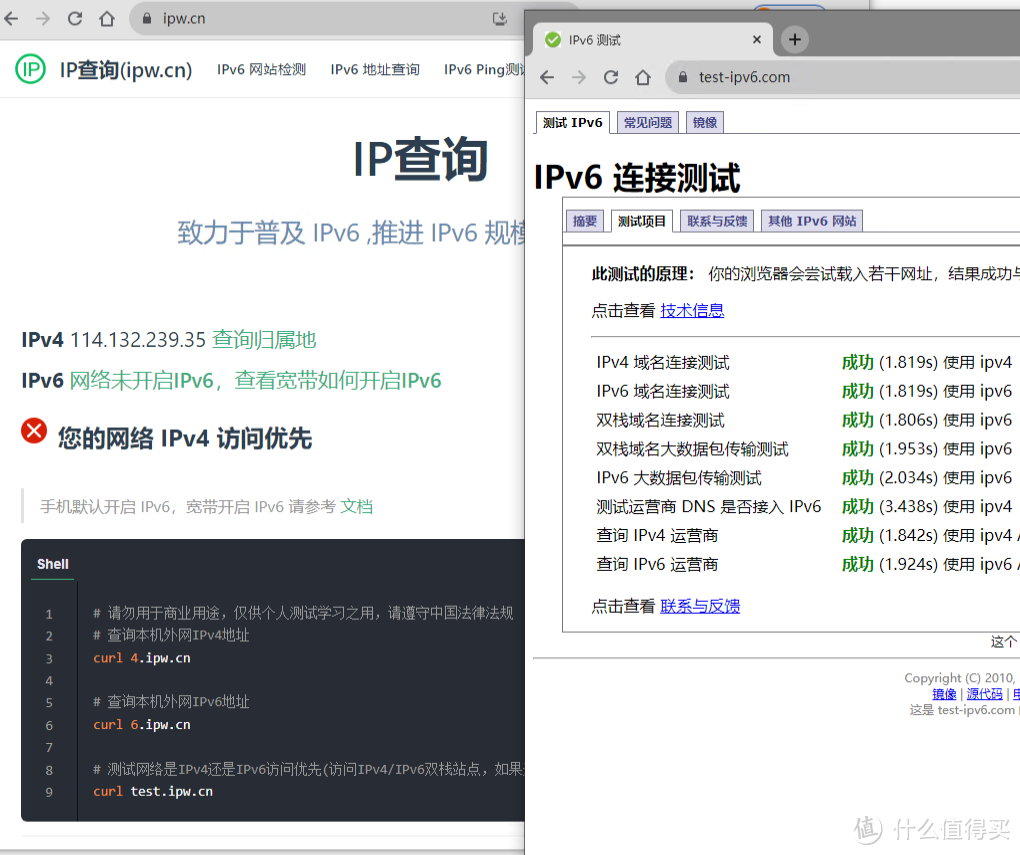Click test-ipv6.com address bar field

point(843,77)
